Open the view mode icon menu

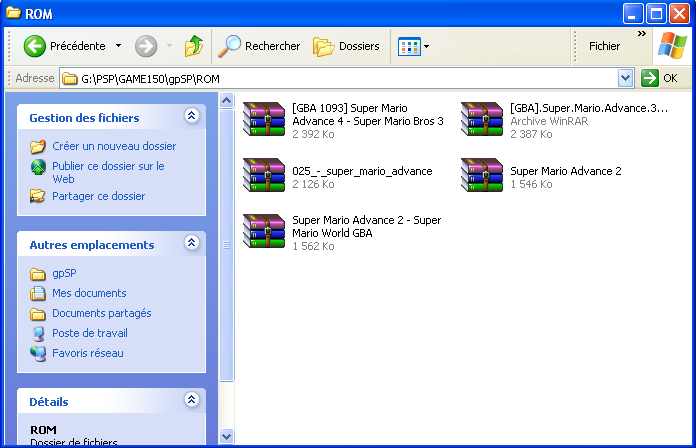[409, 46]
